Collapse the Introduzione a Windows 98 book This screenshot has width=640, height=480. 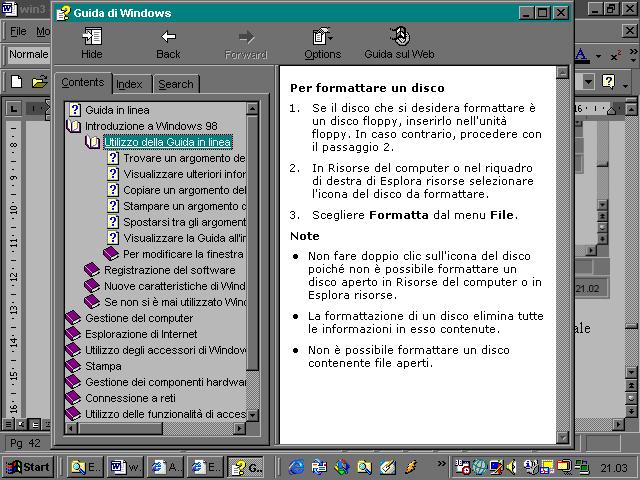click(x=74, y=126)
